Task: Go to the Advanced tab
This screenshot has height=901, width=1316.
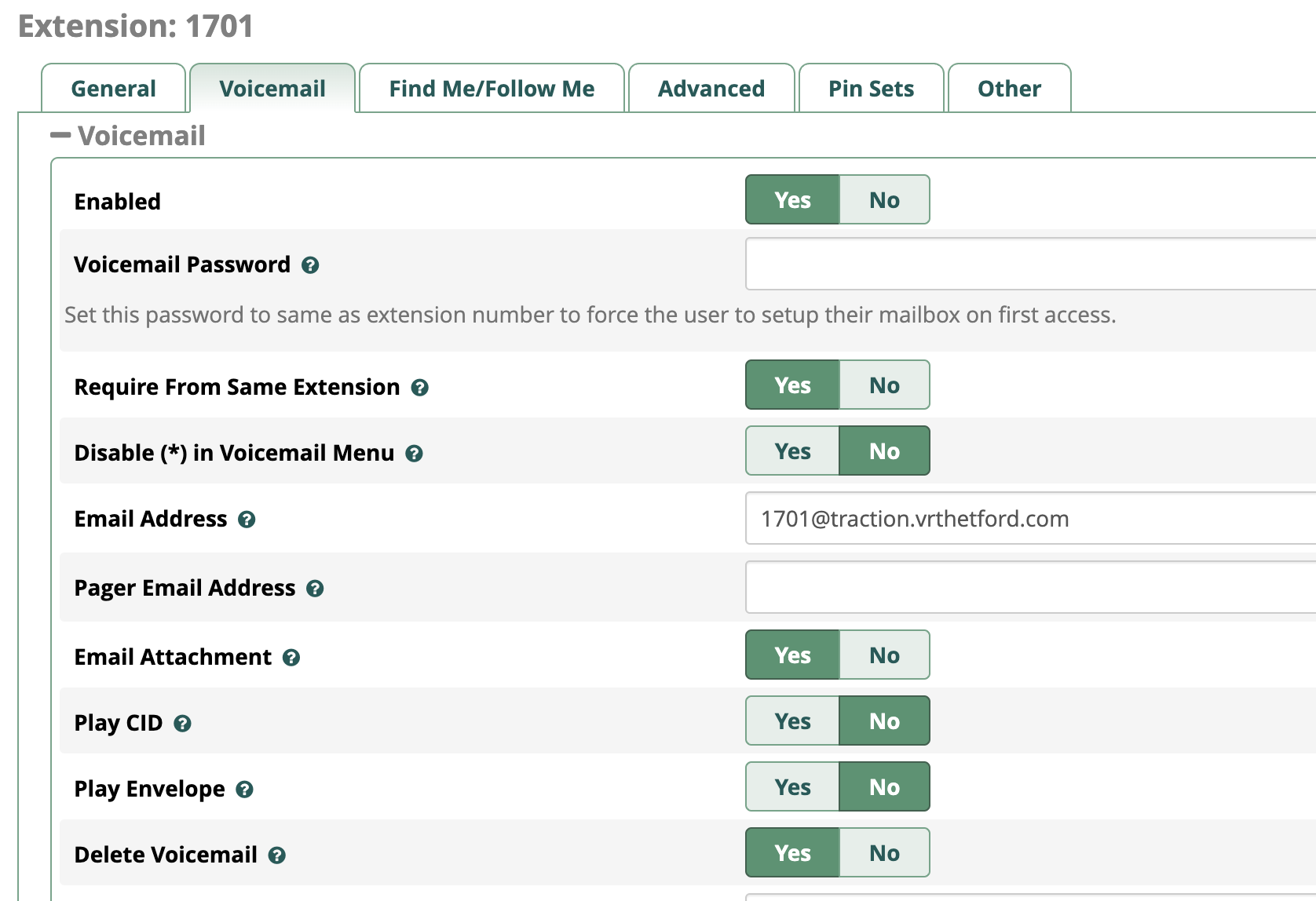Action: tap(711, 89)
